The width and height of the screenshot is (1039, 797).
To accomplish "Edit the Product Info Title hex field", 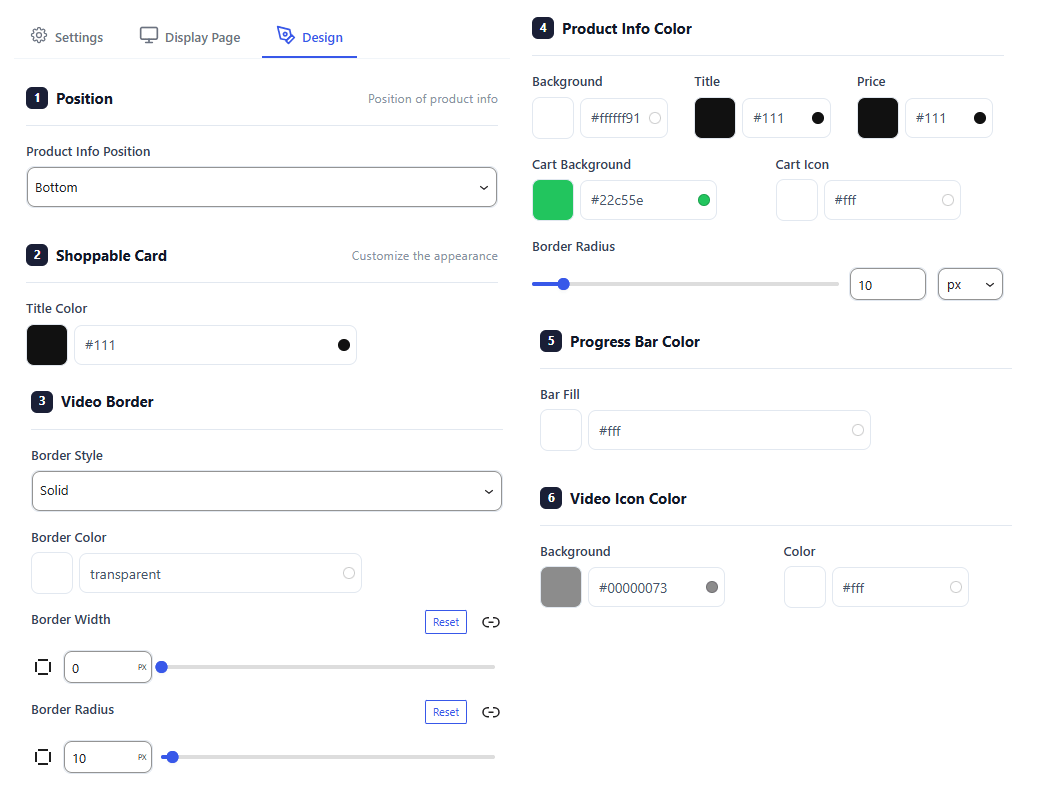I will (786, 118).
